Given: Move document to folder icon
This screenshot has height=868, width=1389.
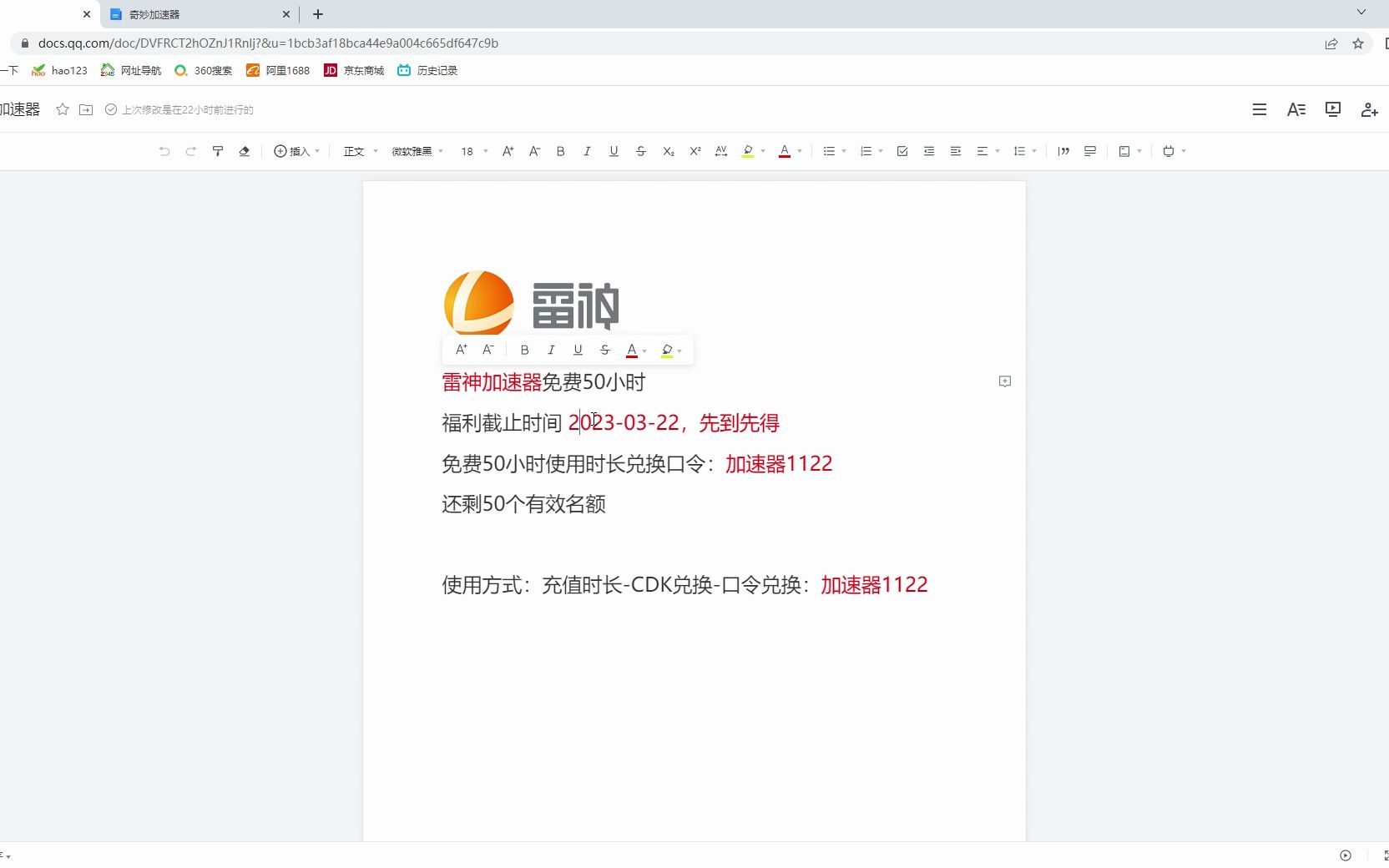Looking at the screenshot, I should pyautogui.click(x=86, y=109).
